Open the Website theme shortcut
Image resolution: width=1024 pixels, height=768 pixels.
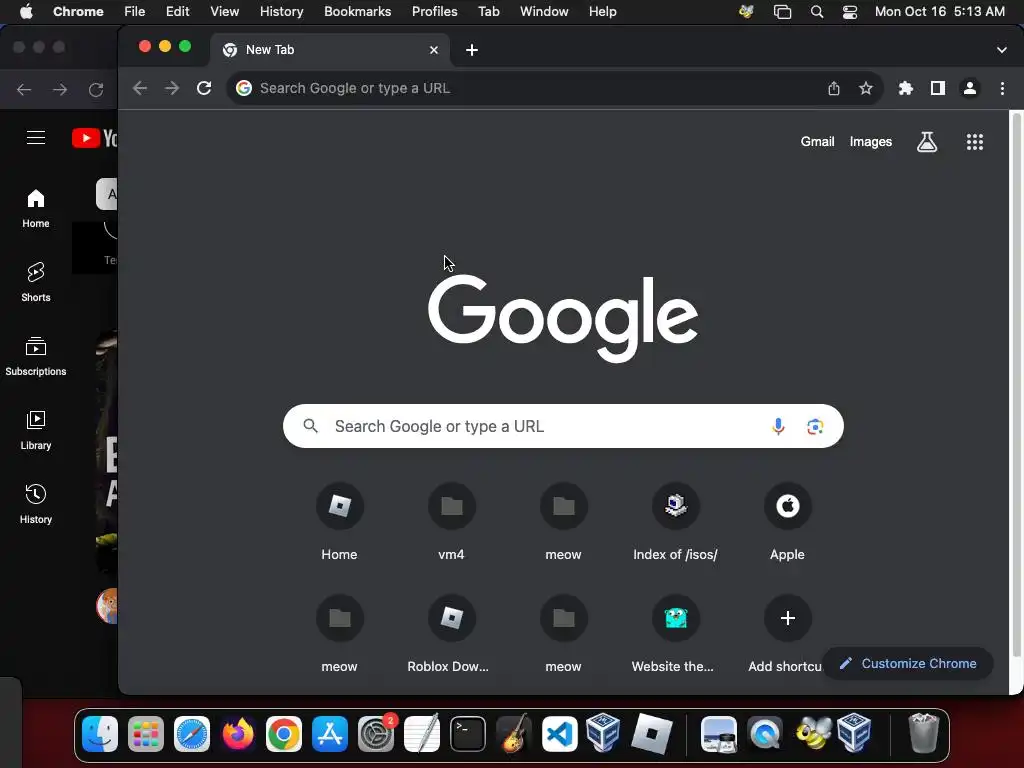675,633
